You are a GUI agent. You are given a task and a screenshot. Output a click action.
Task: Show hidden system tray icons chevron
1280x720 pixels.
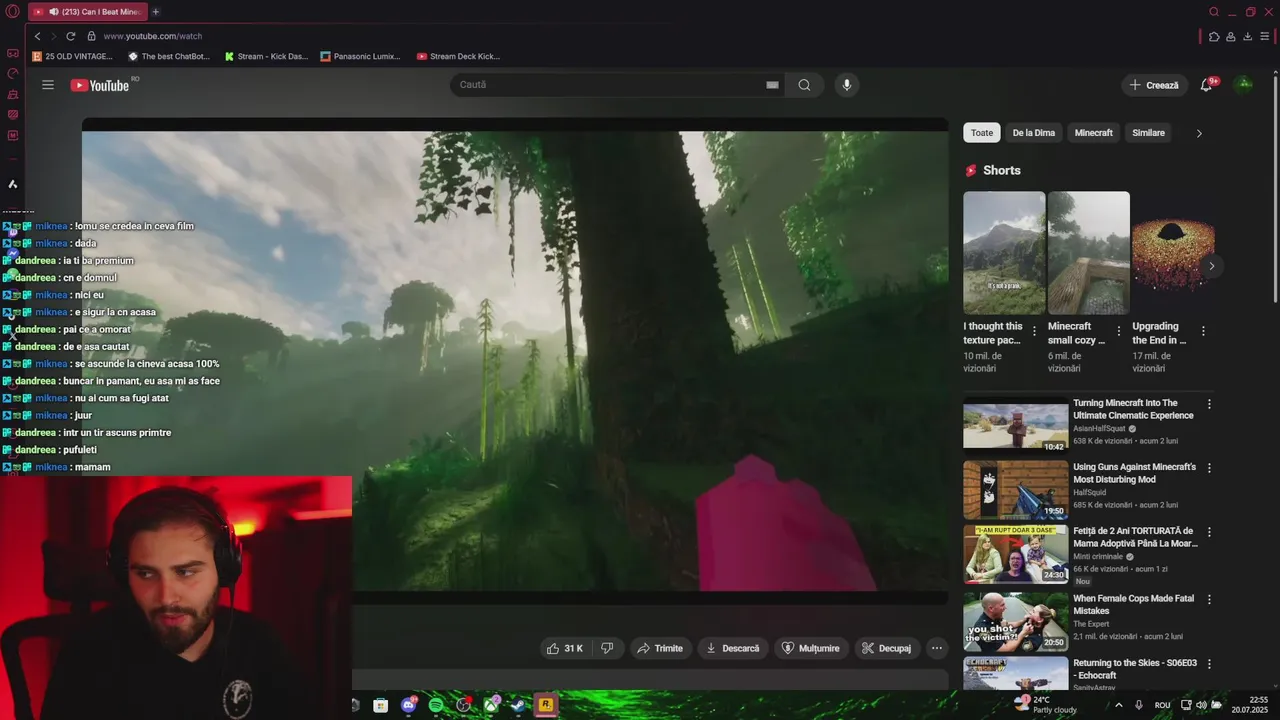tap(1118, 705)
